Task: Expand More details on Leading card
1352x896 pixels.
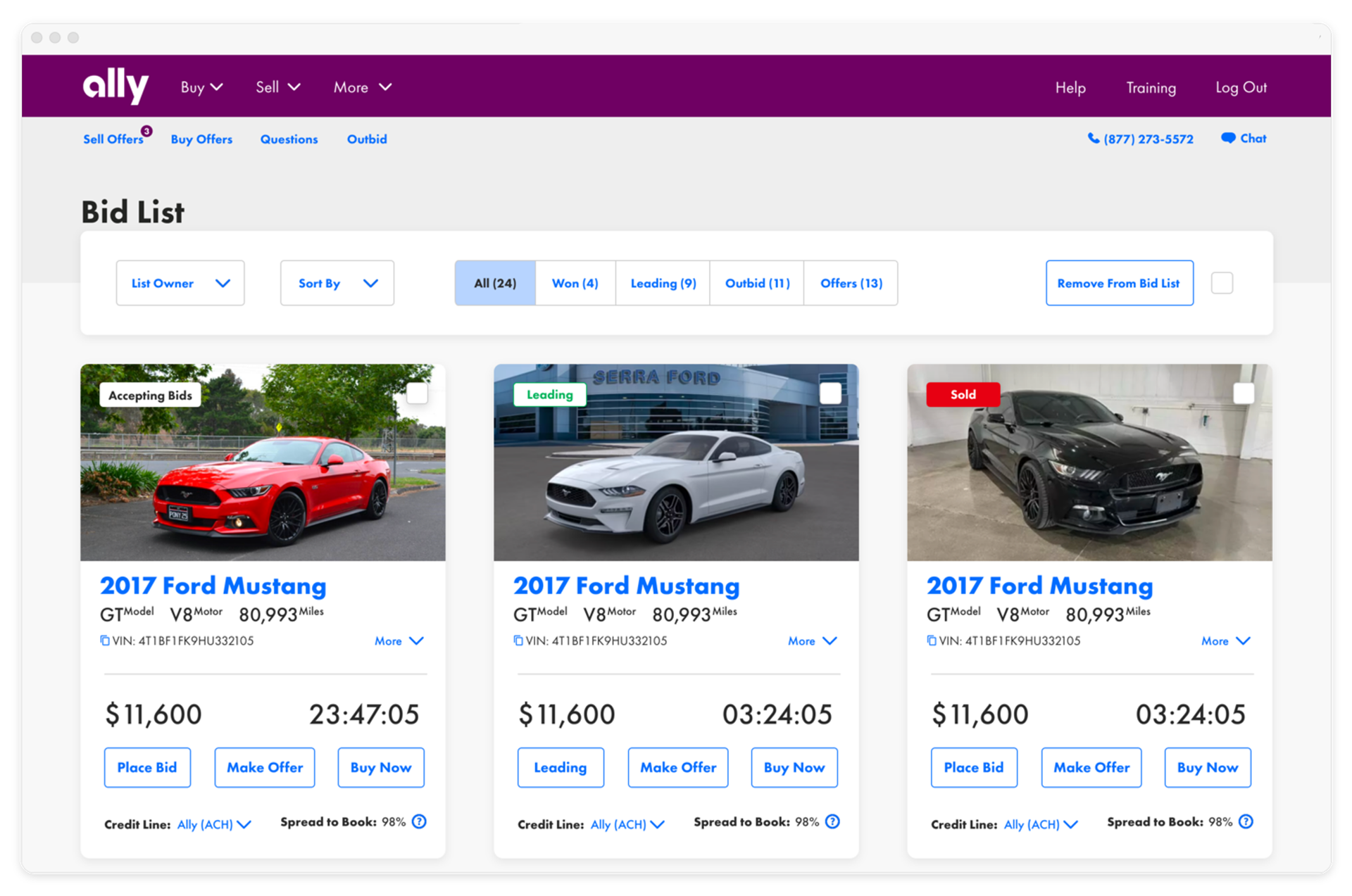Action: [813, 641]
